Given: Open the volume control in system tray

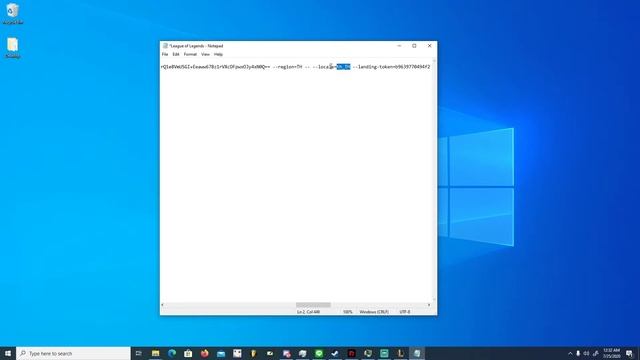Looking at the screenshot, I should (x=587, y=353).
